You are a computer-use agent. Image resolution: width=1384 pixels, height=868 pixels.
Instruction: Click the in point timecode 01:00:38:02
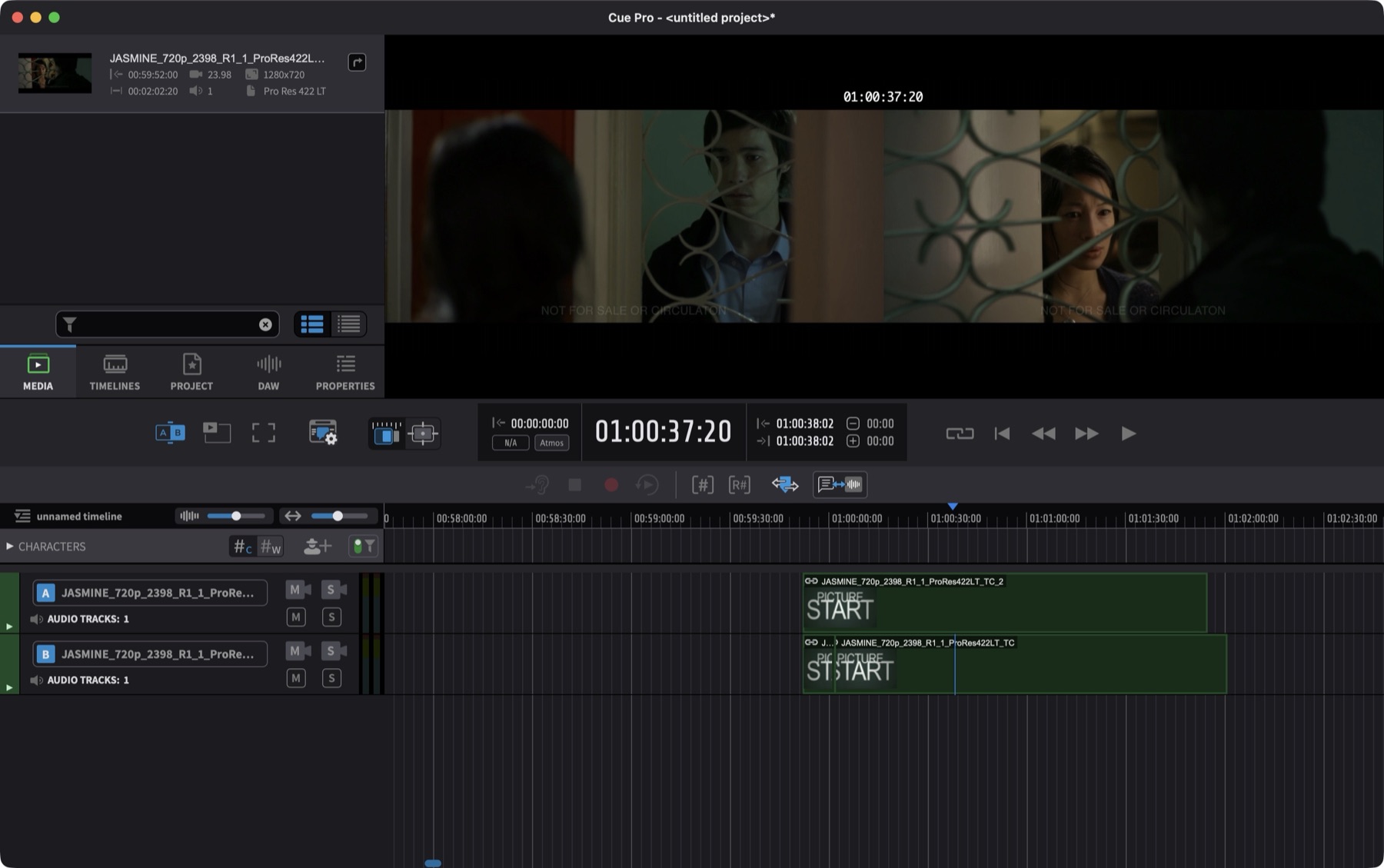804,424
